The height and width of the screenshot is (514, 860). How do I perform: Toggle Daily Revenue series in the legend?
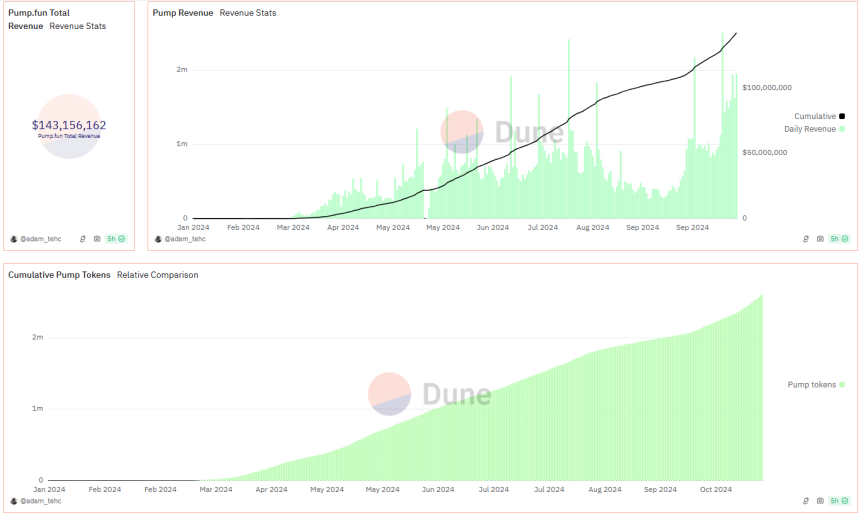point(809,129)
